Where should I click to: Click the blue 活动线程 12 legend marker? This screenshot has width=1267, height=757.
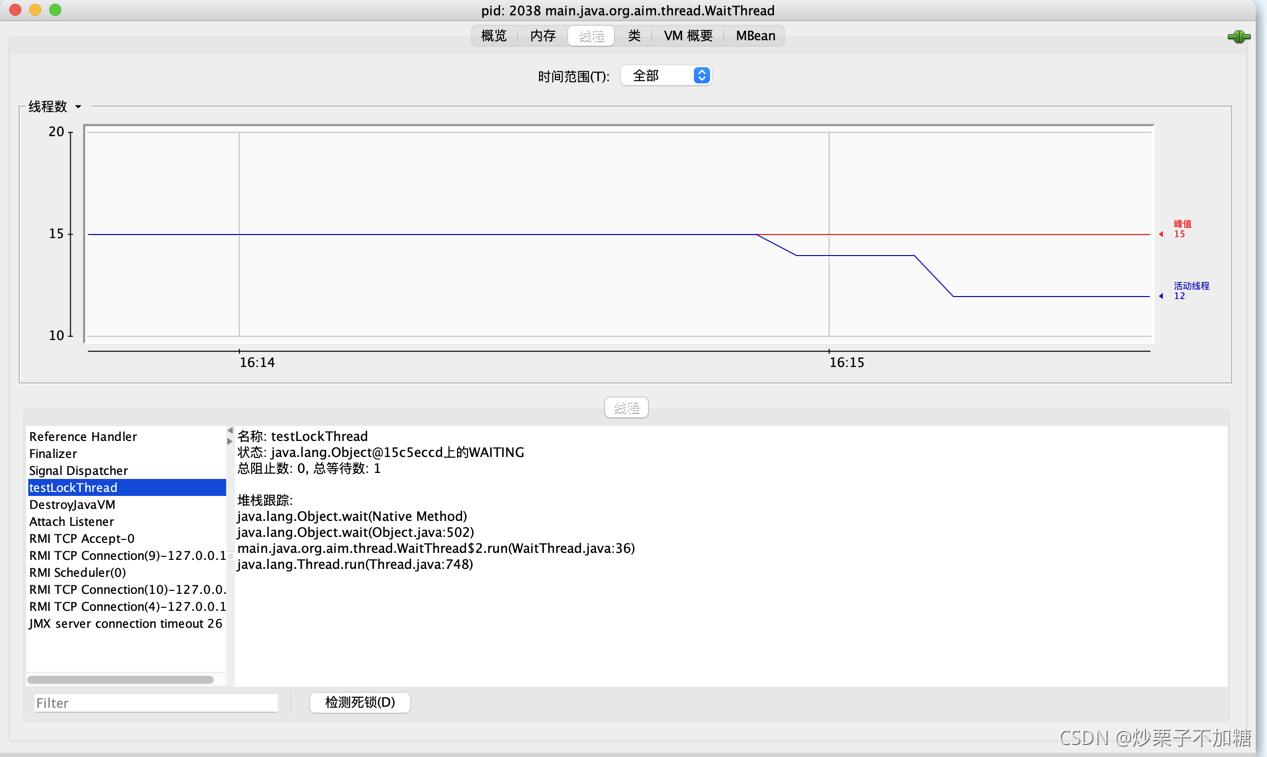coord(1184,291)
